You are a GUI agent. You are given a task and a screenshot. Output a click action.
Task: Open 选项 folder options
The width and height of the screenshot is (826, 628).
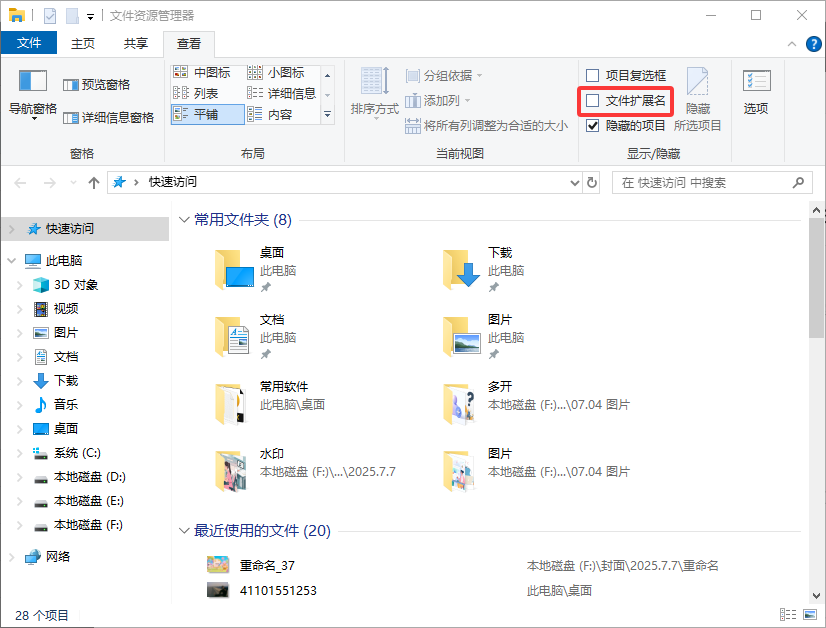[755, 90]
